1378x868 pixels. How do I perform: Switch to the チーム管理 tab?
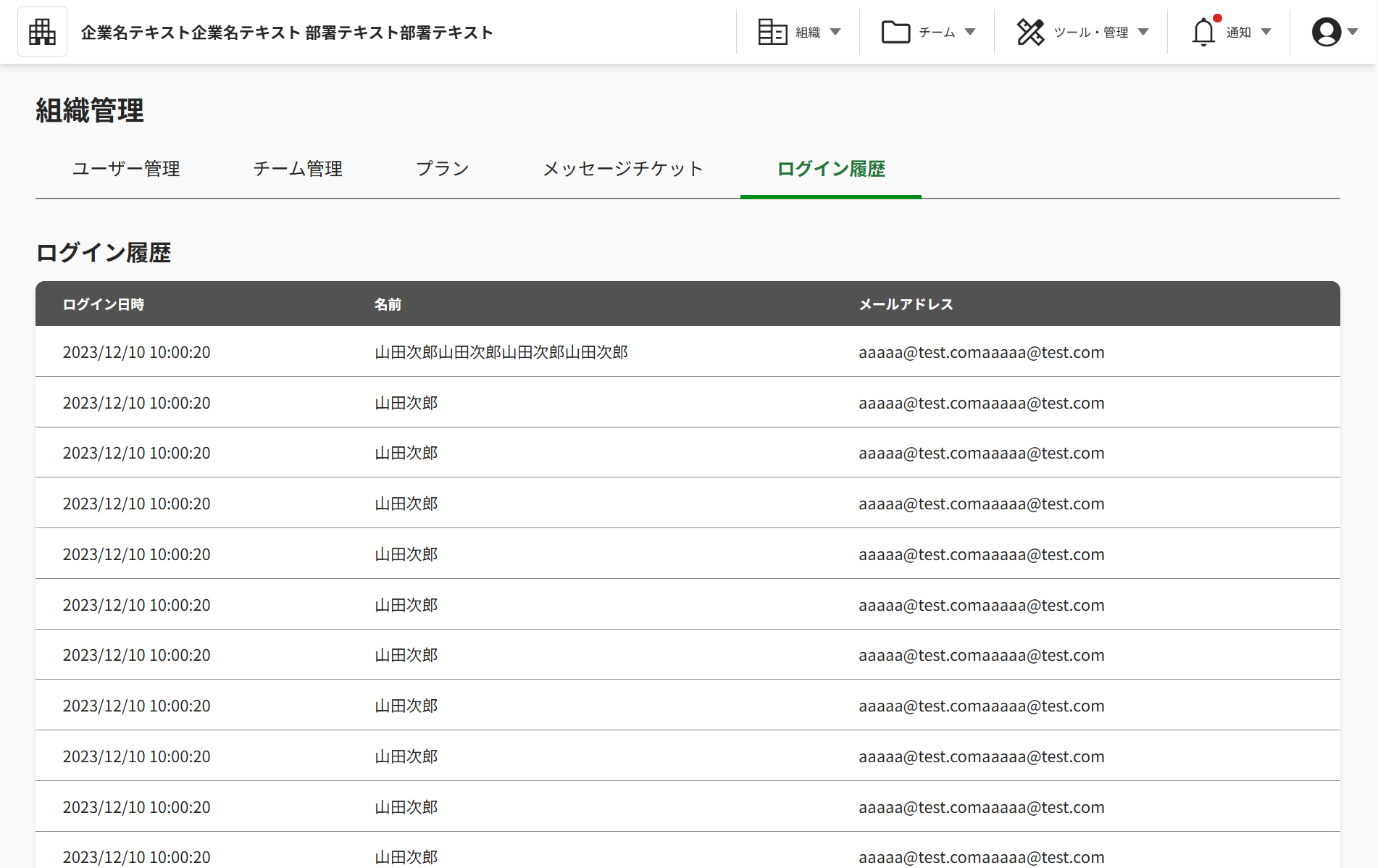298,169
